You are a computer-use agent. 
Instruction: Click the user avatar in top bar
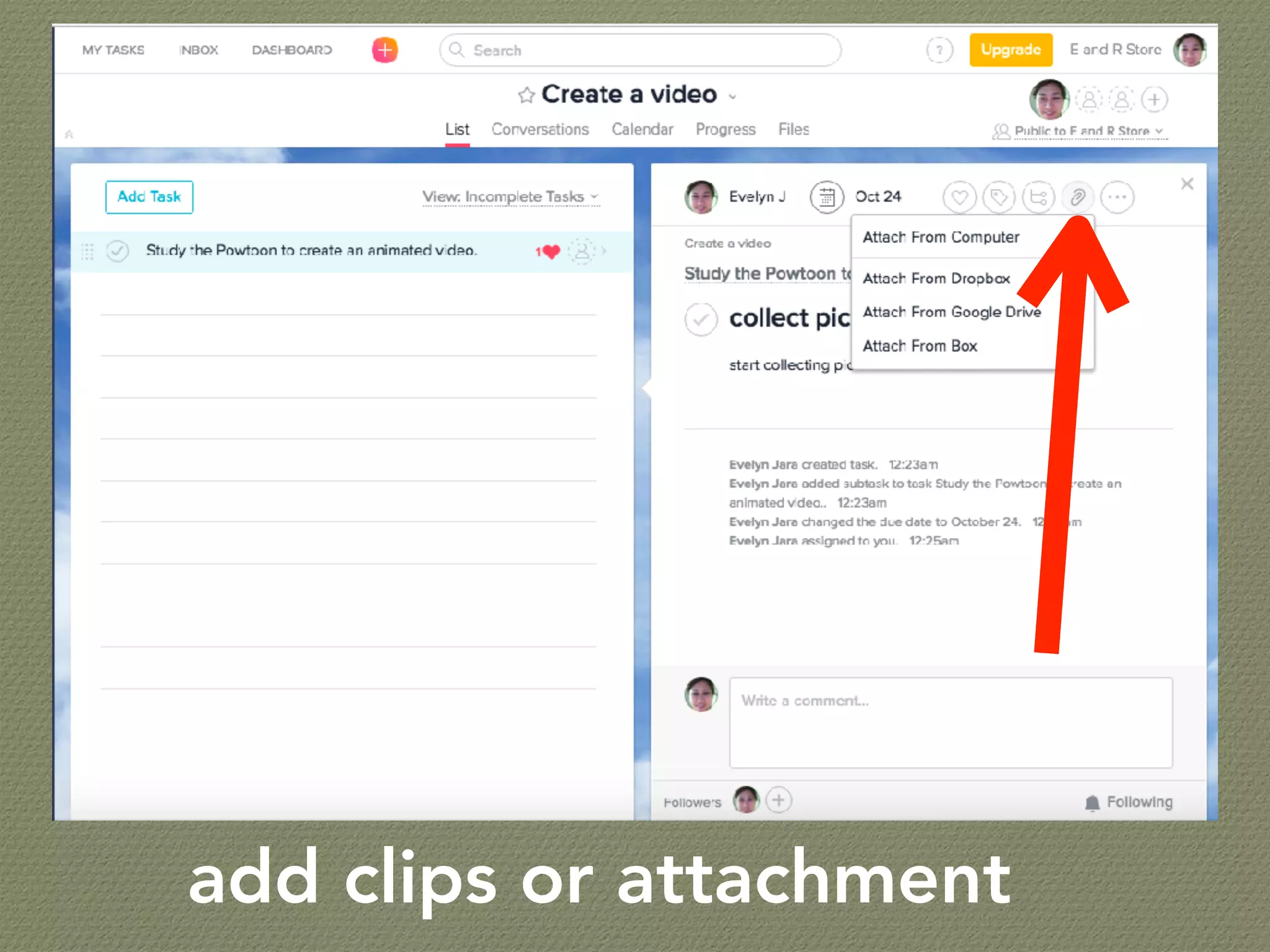[x=1190, y=50]
